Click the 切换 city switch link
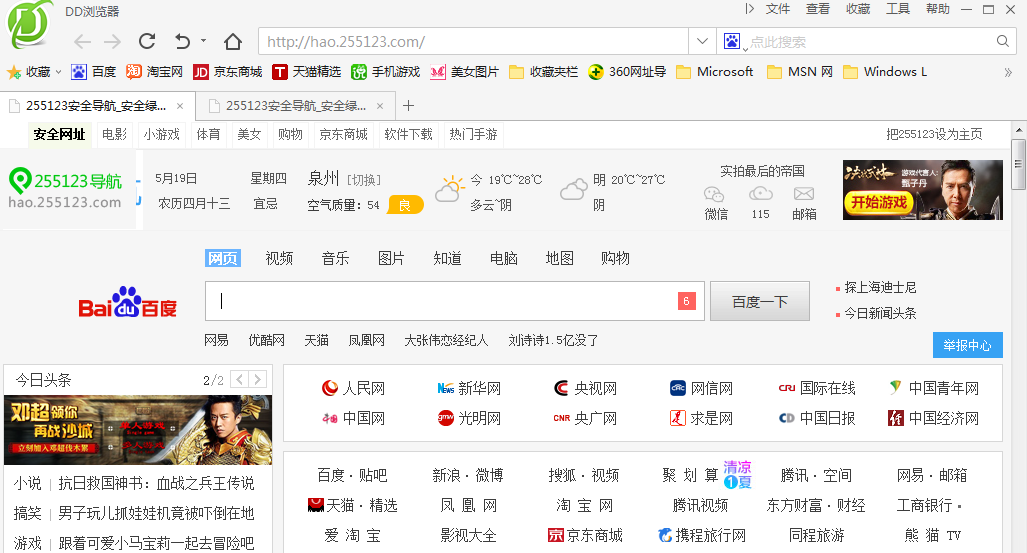This screenshot has width=1027, height=553. tap(364, 180)
